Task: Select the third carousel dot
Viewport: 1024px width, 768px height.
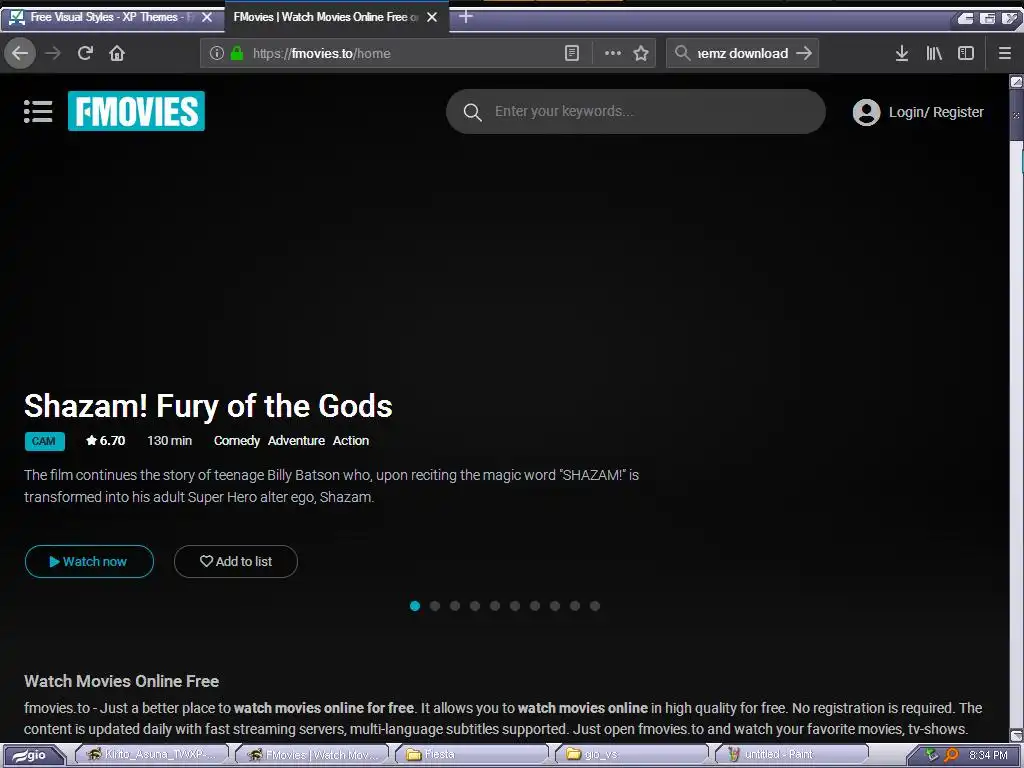Action: click(455, 606)
